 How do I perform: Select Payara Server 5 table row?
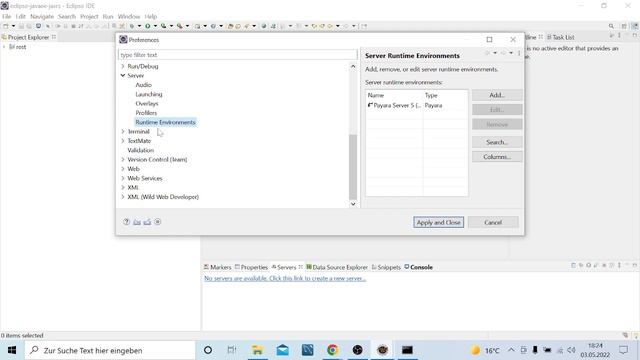[416, 105]
